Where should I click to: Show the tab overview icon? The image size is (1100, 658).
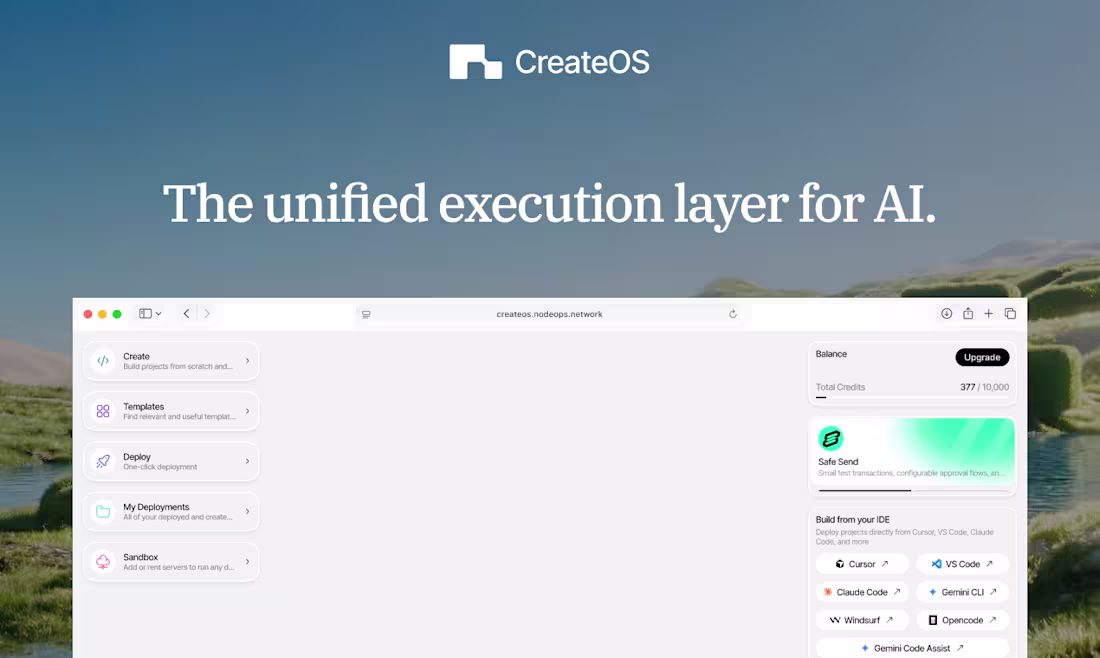pyautogui.click(x=1010, y=314)
